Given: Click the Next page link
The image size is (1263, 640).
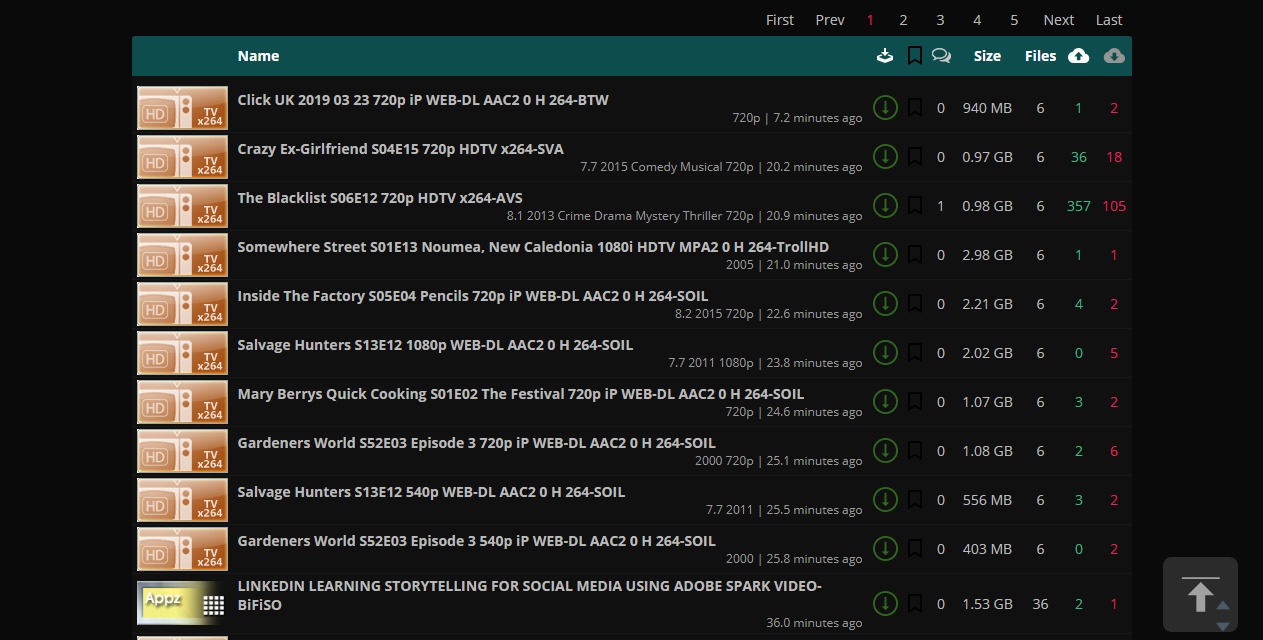Looking at the screenshot, I should click(1058, 20).
